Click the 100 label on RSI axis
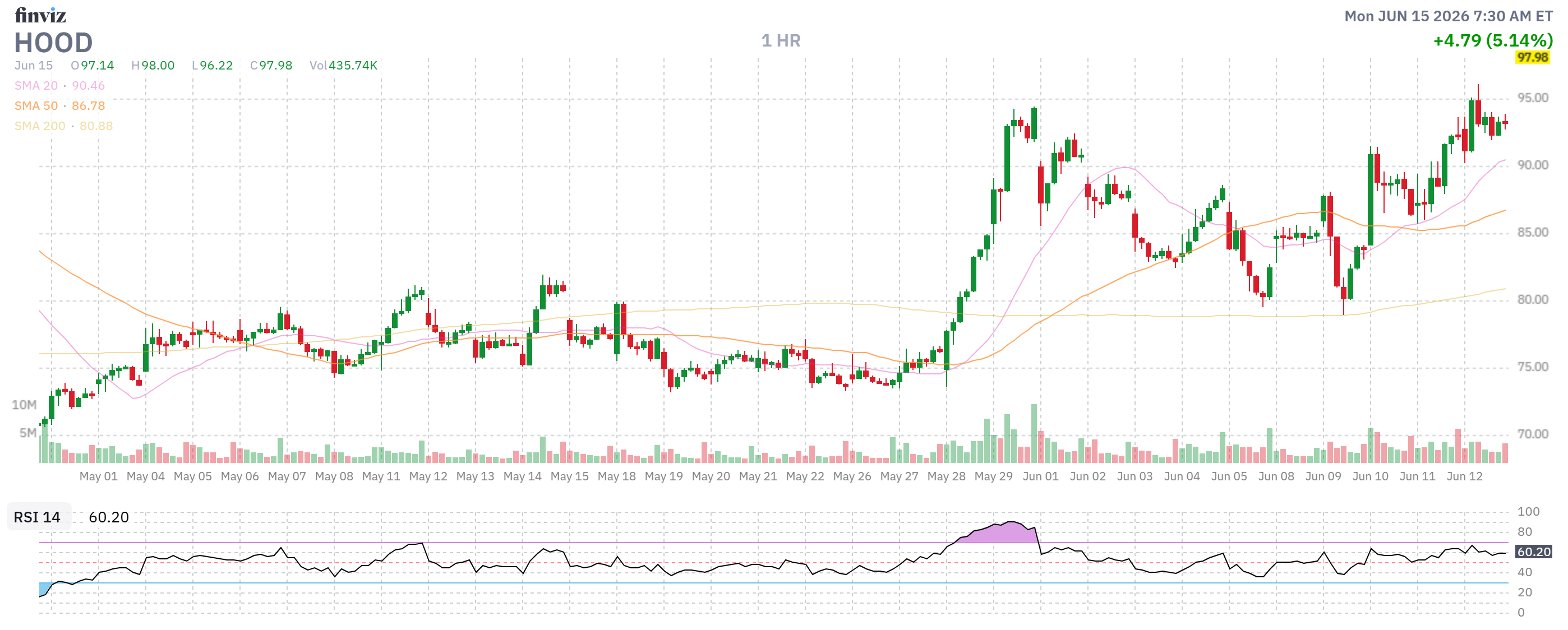 [1528, 511]
